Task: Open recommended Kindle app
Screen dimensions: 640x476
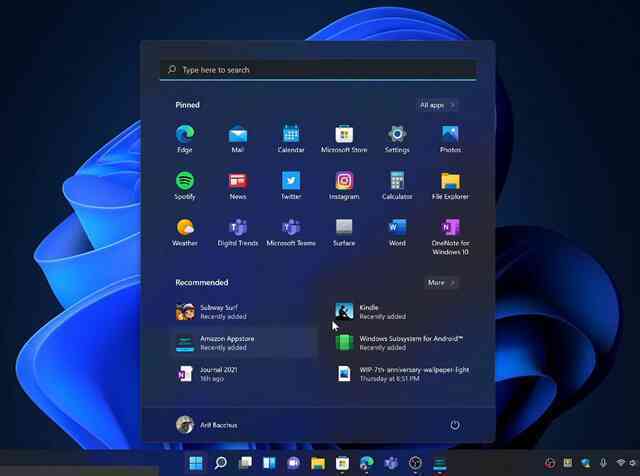Action: [x=404, y=312]
